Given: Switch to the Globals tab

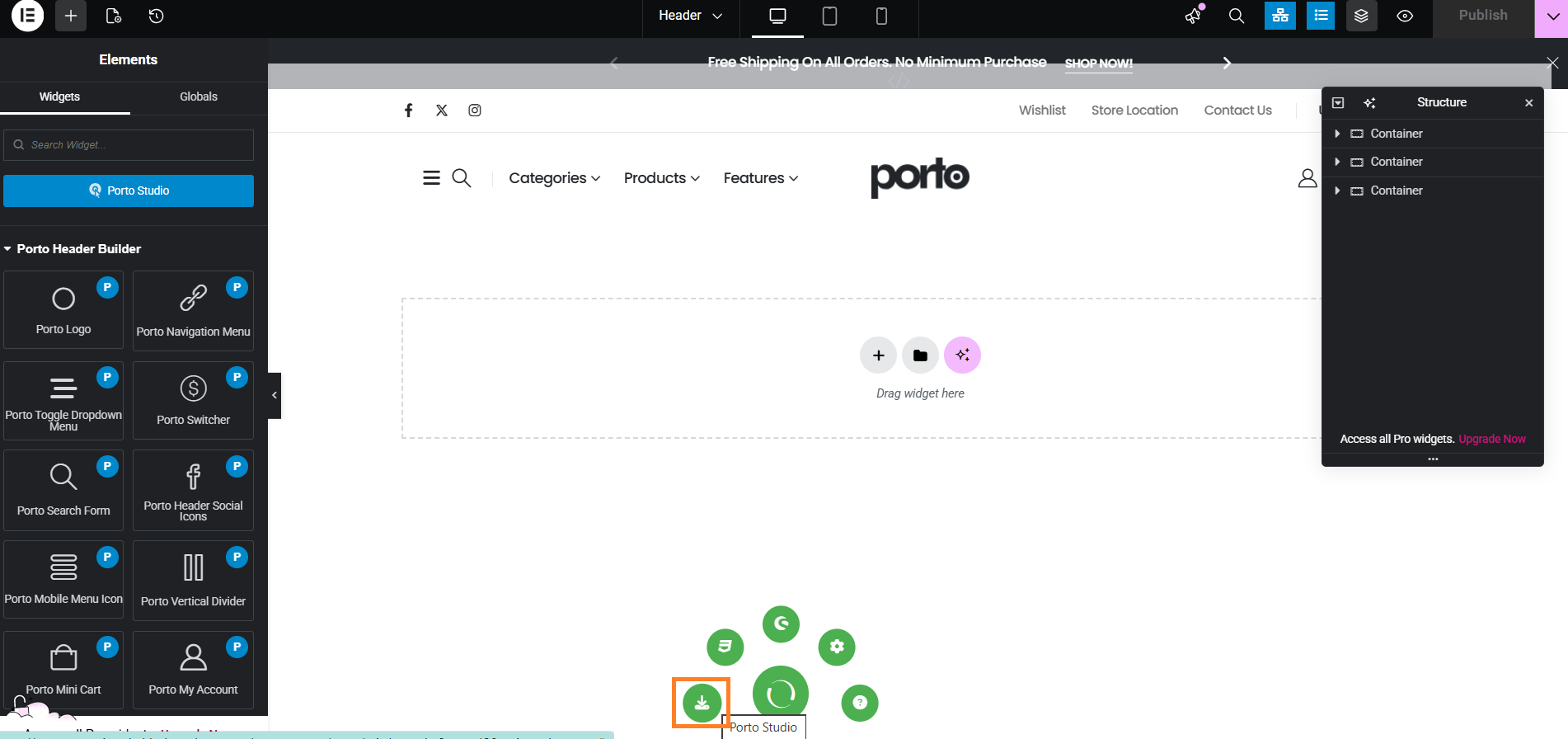Looking at the screenshot, I should point(199,96).
